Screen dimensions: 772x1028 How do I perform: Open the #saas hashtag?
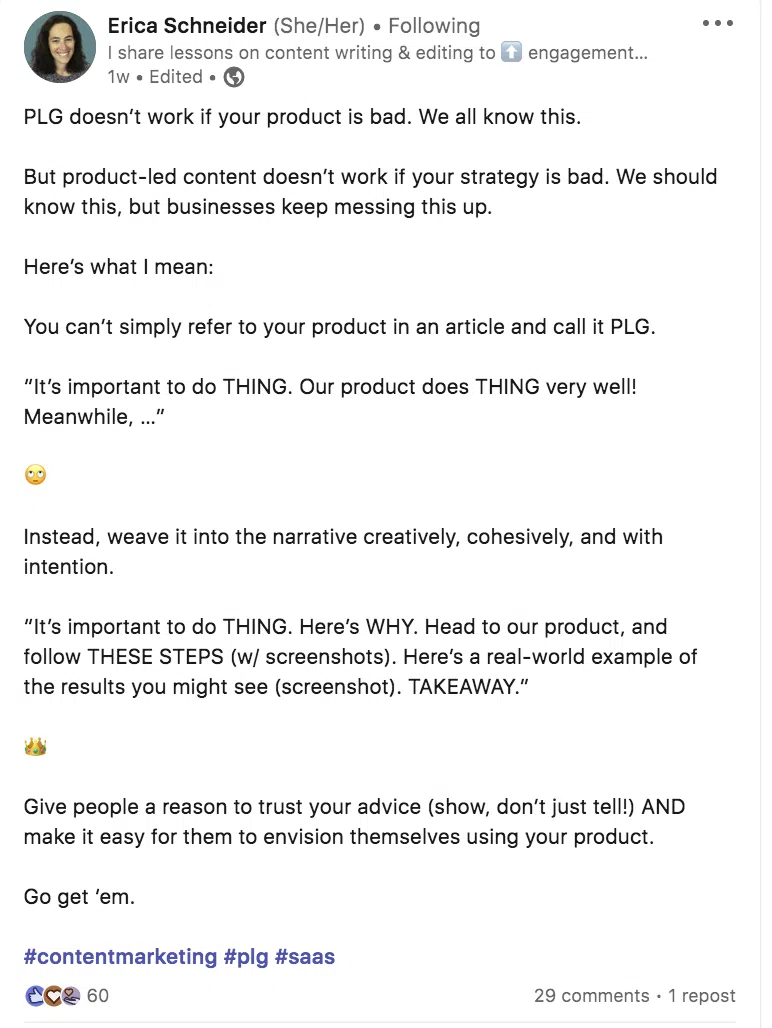(307, 956)
